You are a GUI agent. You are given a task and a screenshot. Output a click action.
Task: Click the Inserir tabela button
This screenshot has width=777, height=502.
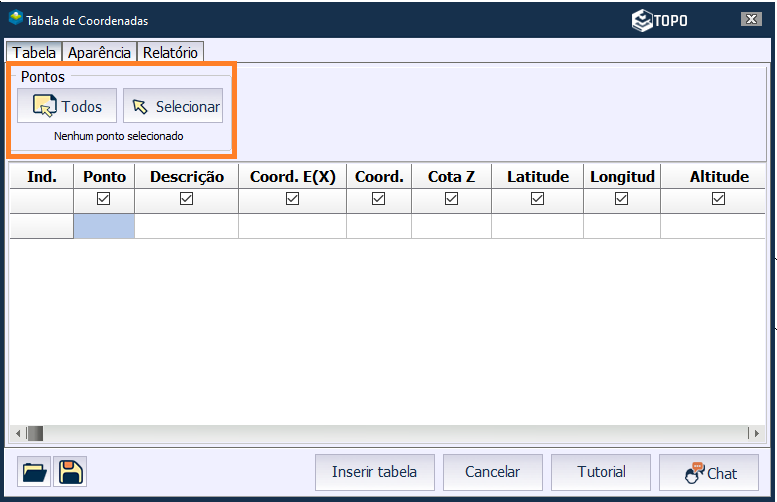(x=374, y=473)
